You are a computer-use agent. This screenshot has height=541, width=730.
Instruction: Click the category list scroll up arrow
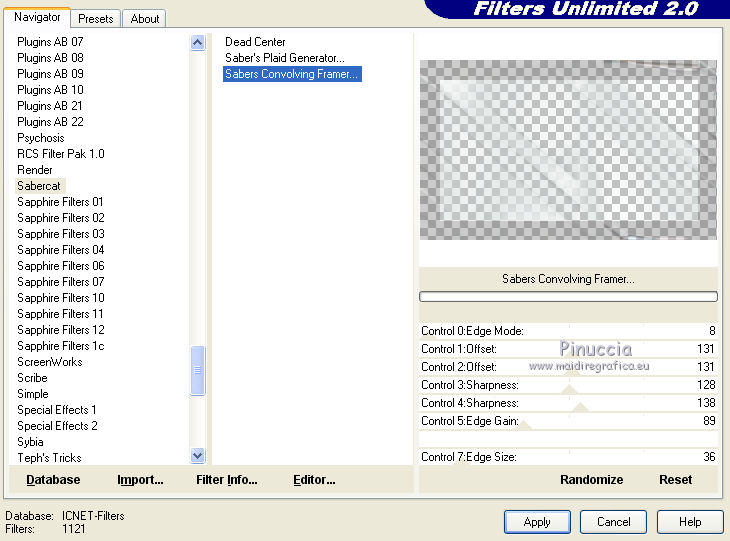pyautogui.click(x=198, y=43)
